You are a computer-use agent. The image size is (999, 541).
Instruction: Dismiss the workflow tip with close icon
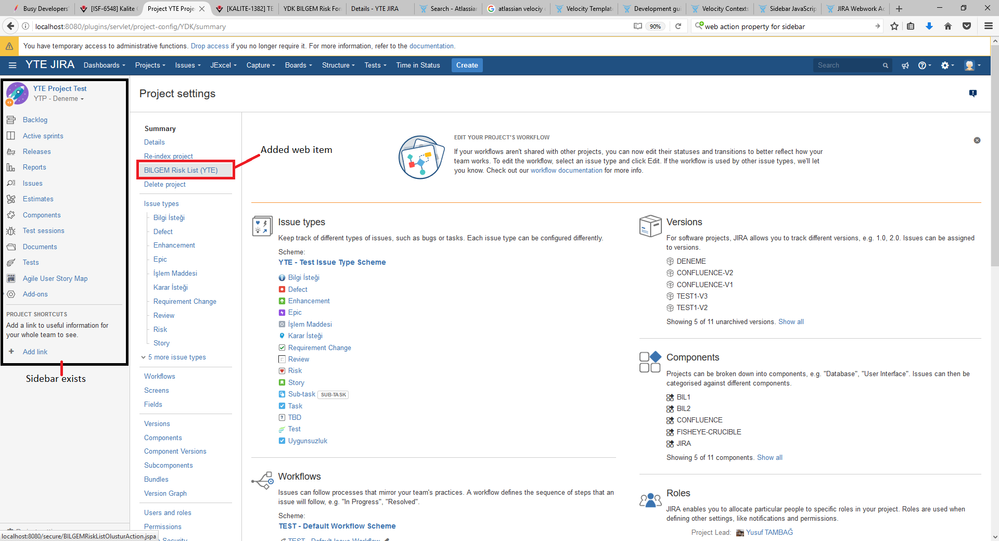point(977,140)
